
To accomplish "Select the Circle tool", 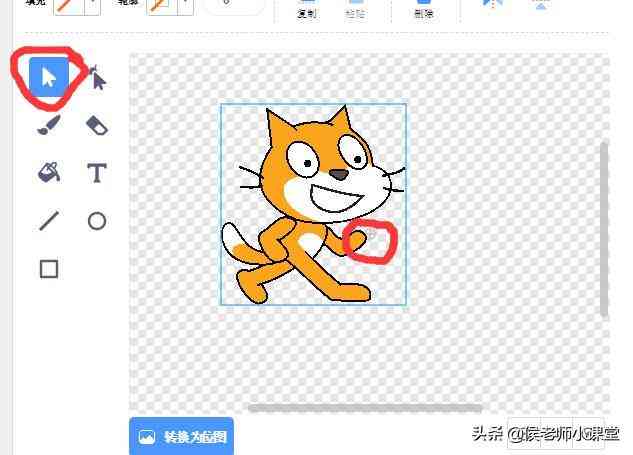I will [97, 221].
